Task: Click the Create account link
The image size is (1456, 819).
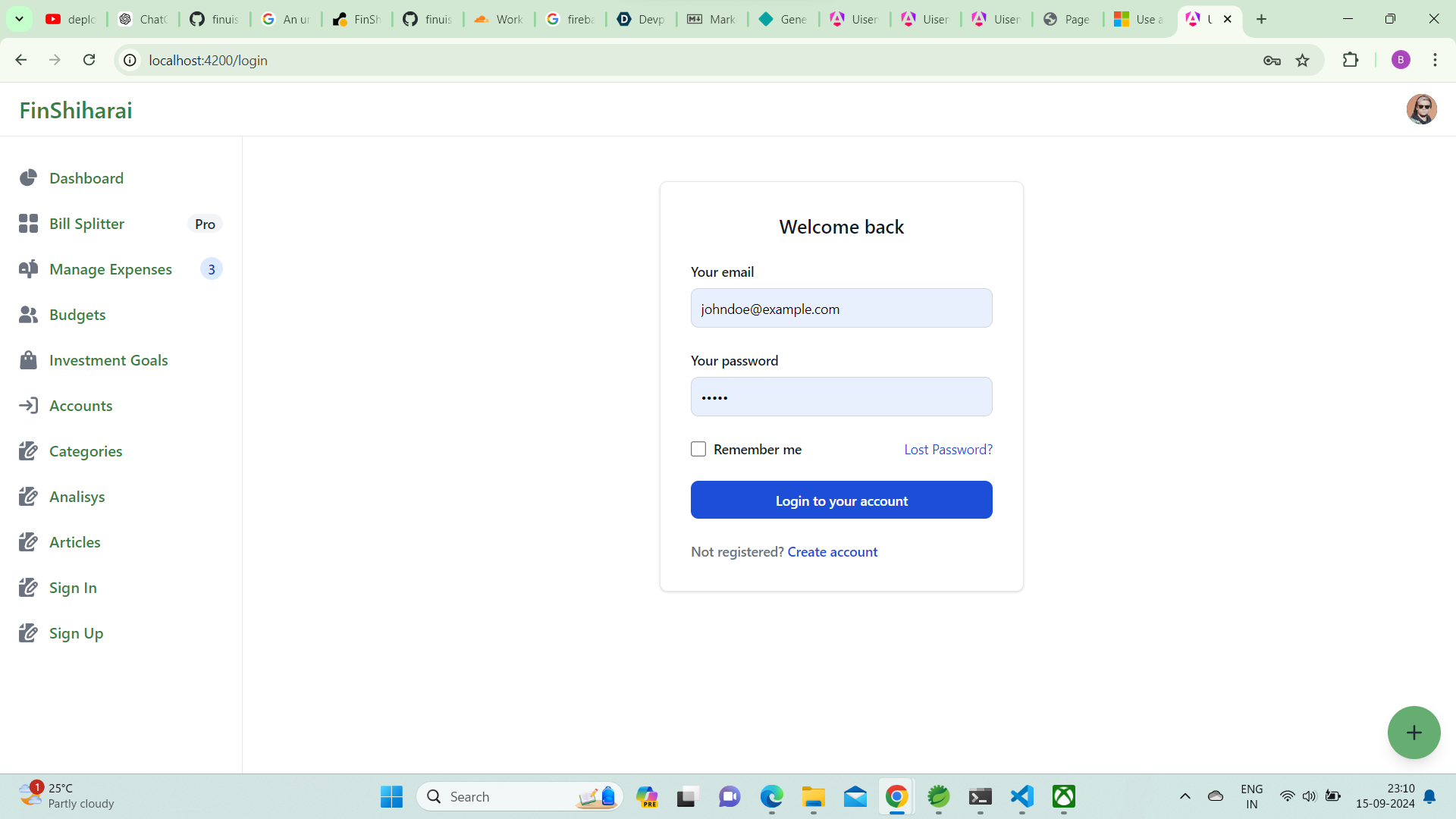Action: 832,552
